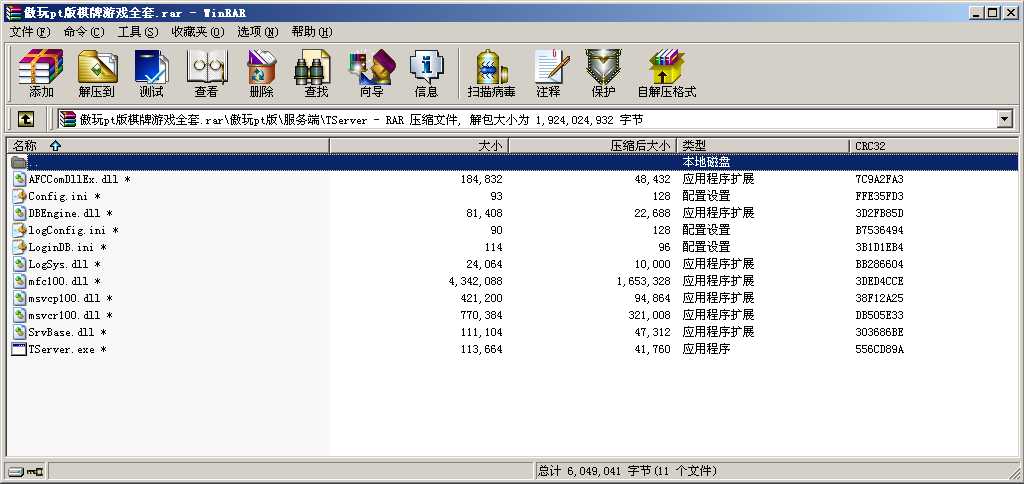Click packed size value 22,688

652,213
